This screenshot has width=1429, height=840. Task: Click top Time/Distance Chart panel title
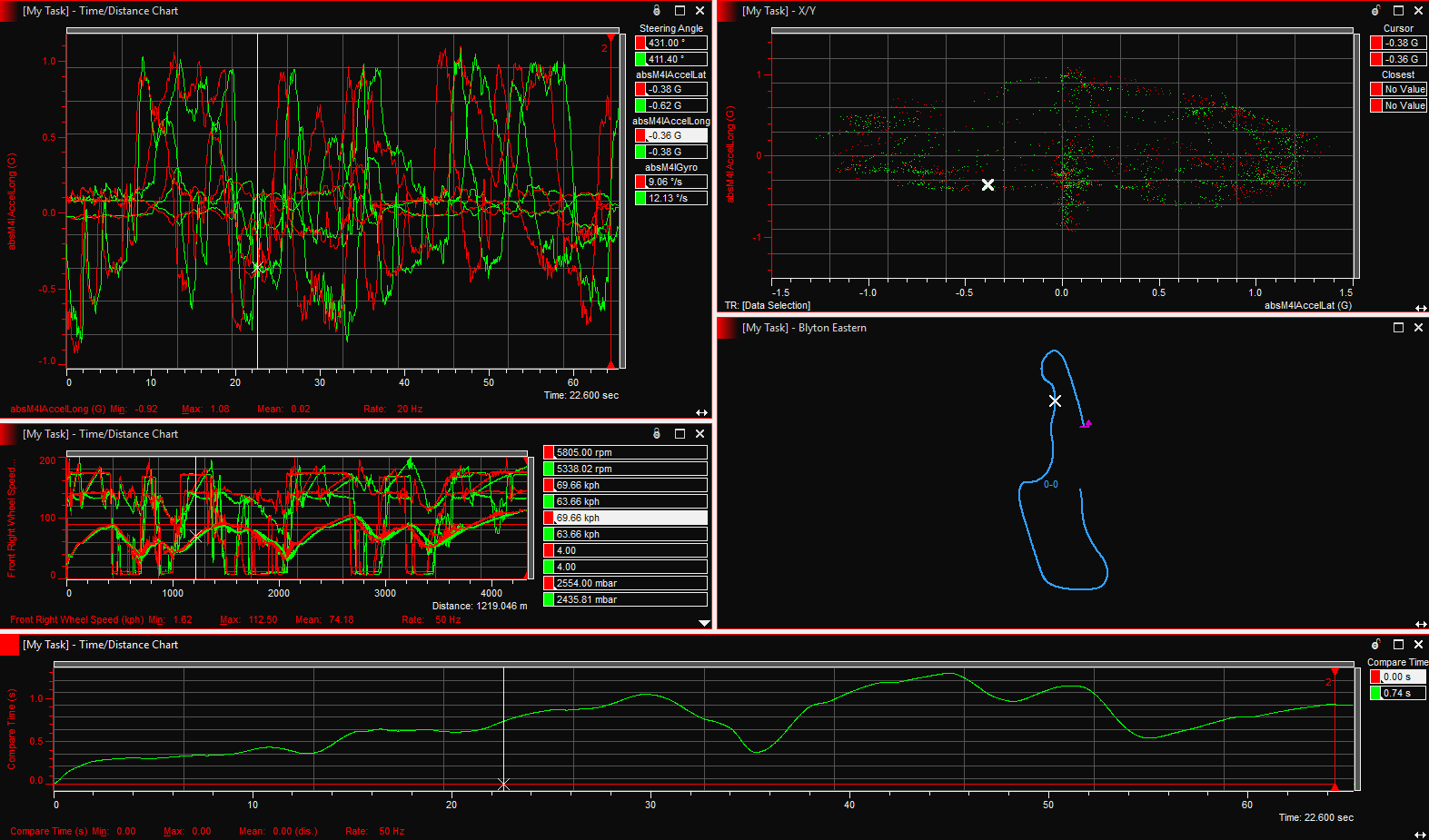coord(100,11)
